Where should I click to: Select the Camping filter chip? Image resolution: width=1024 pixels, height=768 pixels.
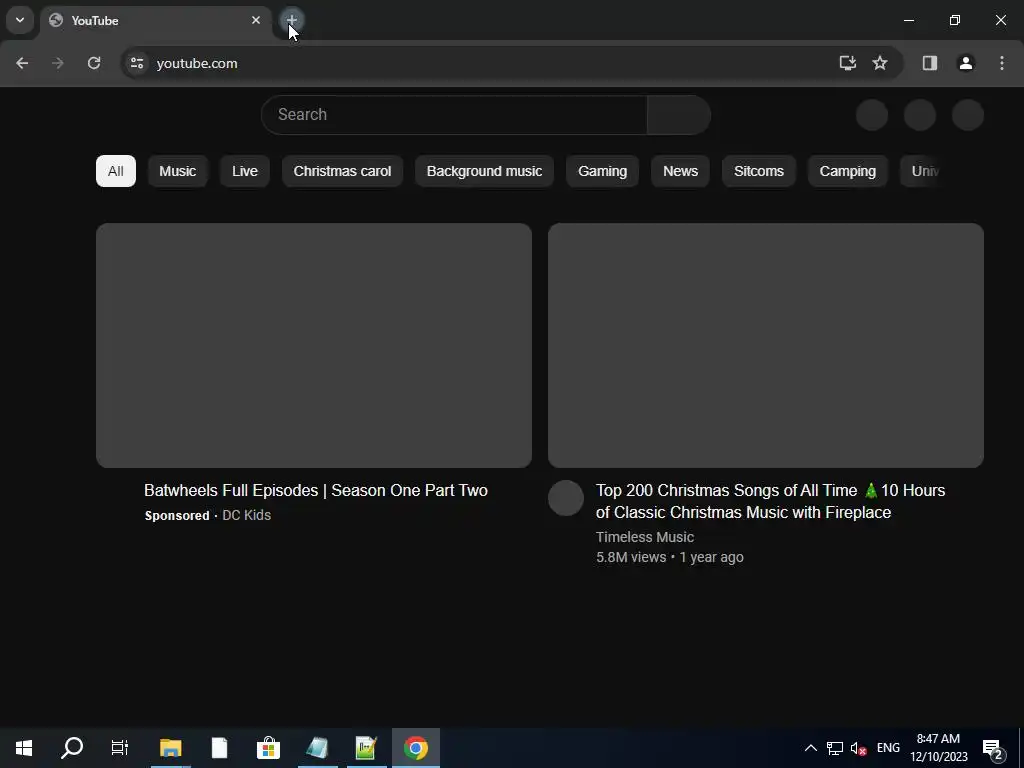[x=848, y=171]
